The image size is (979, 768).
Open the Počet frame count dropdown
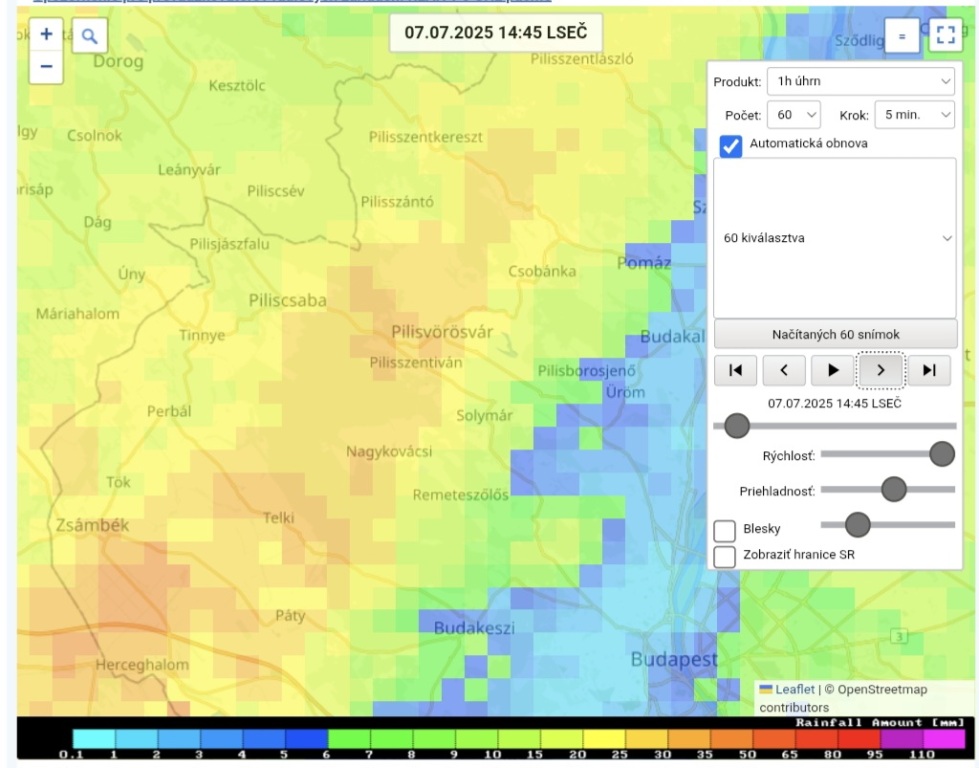[x=792, y=115]
